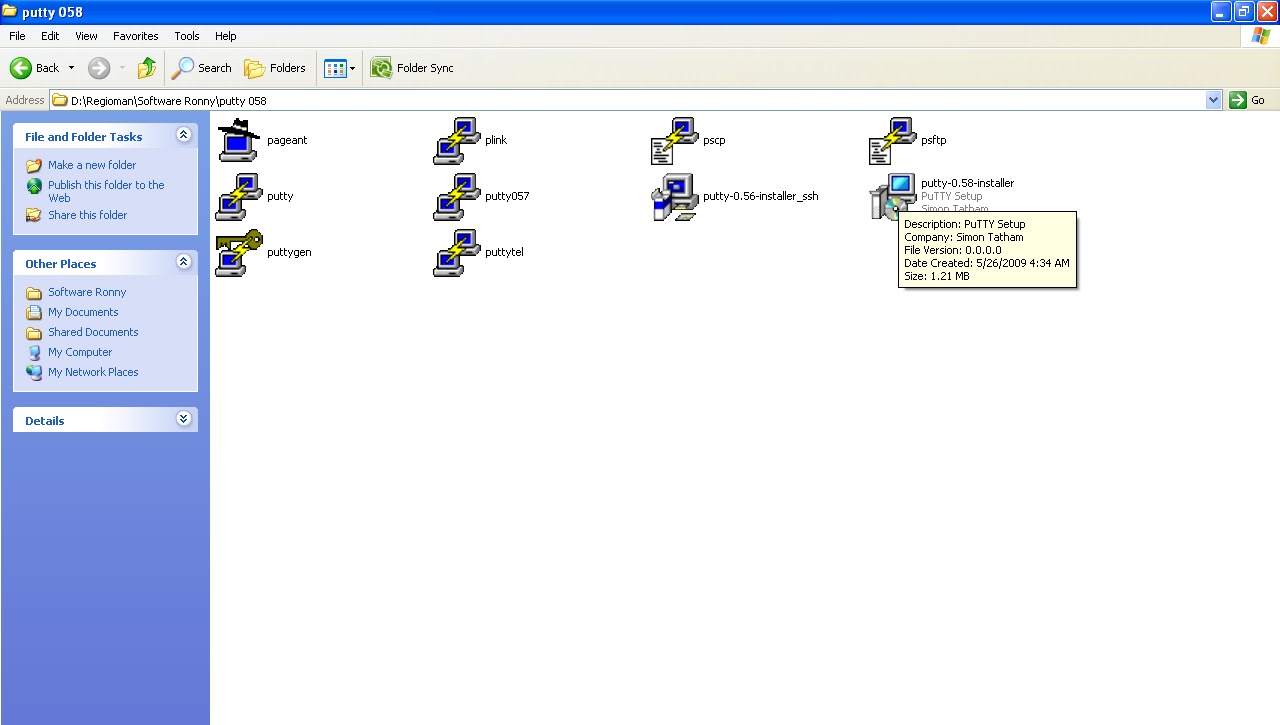Select the pscp file icon
This screenshot has width=1280, height=725.
(x=675, y=140)
